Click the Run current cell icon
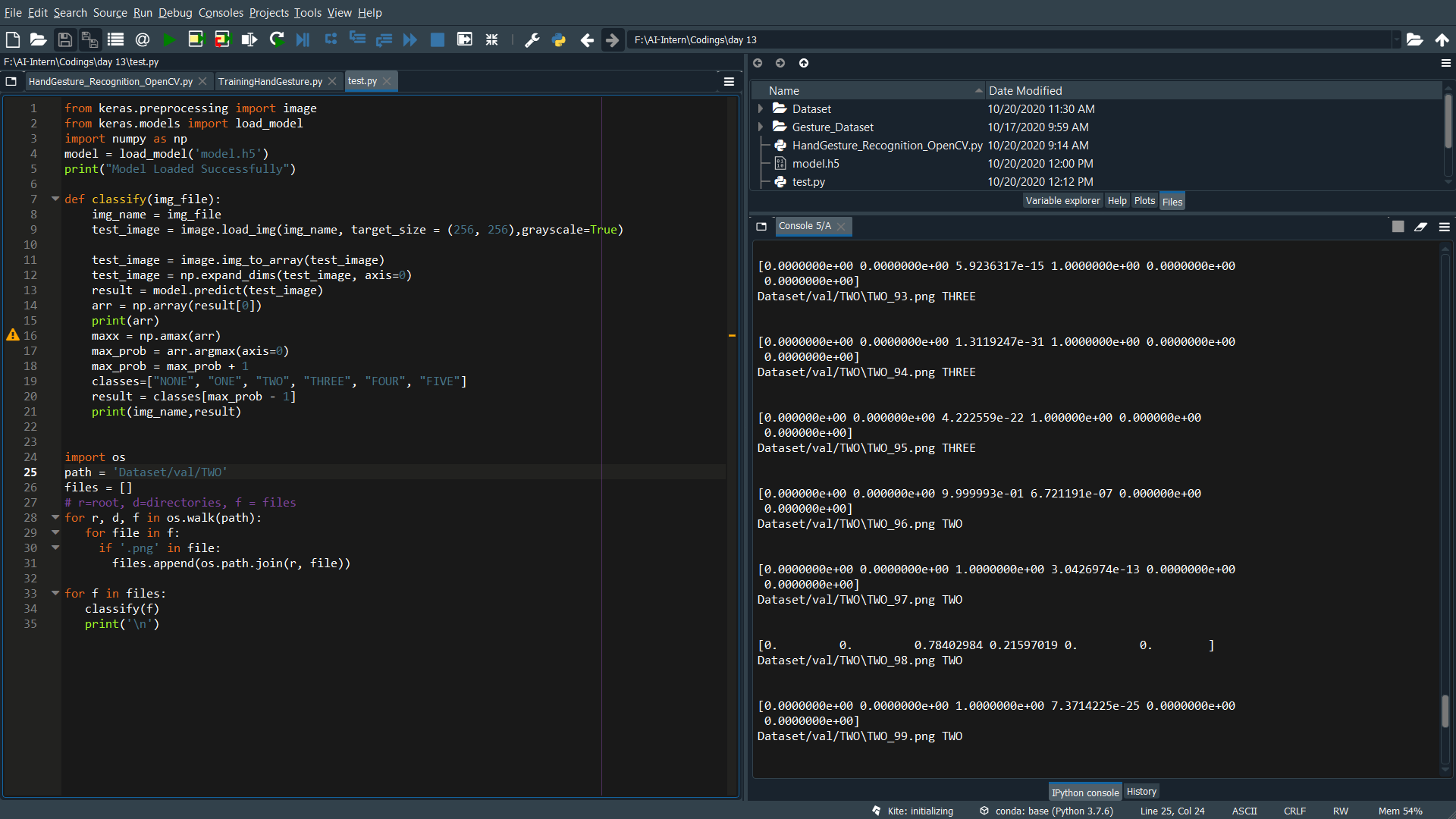 click(196, 39)
